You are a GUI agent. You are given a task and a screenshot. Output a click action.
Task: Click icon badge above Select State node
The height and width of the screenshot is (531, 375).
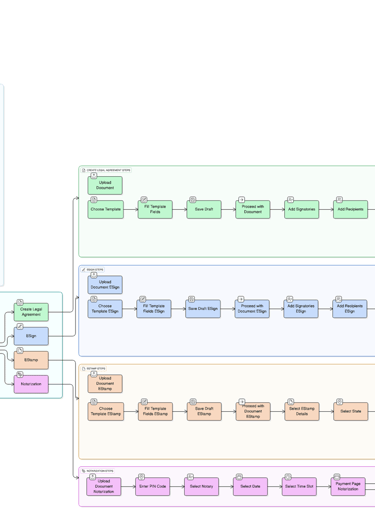coord(339,402)
